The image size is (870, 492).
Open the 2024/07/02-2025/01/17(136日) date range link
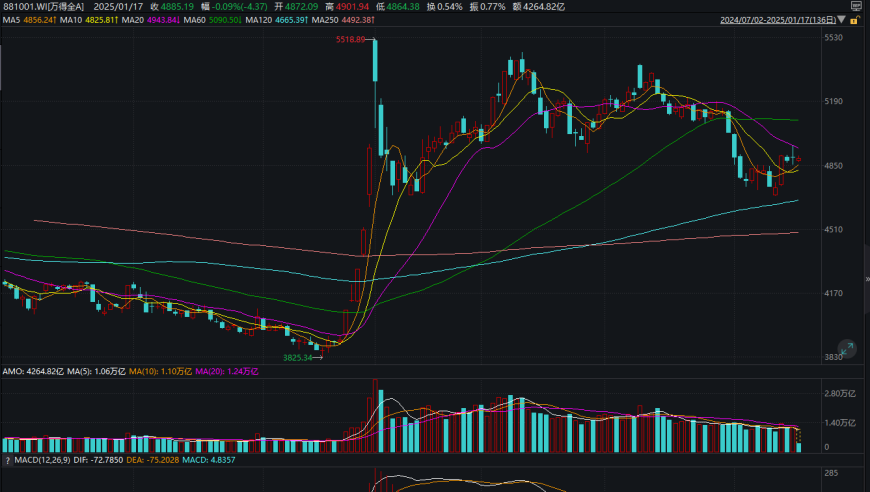tap(778, 20)
